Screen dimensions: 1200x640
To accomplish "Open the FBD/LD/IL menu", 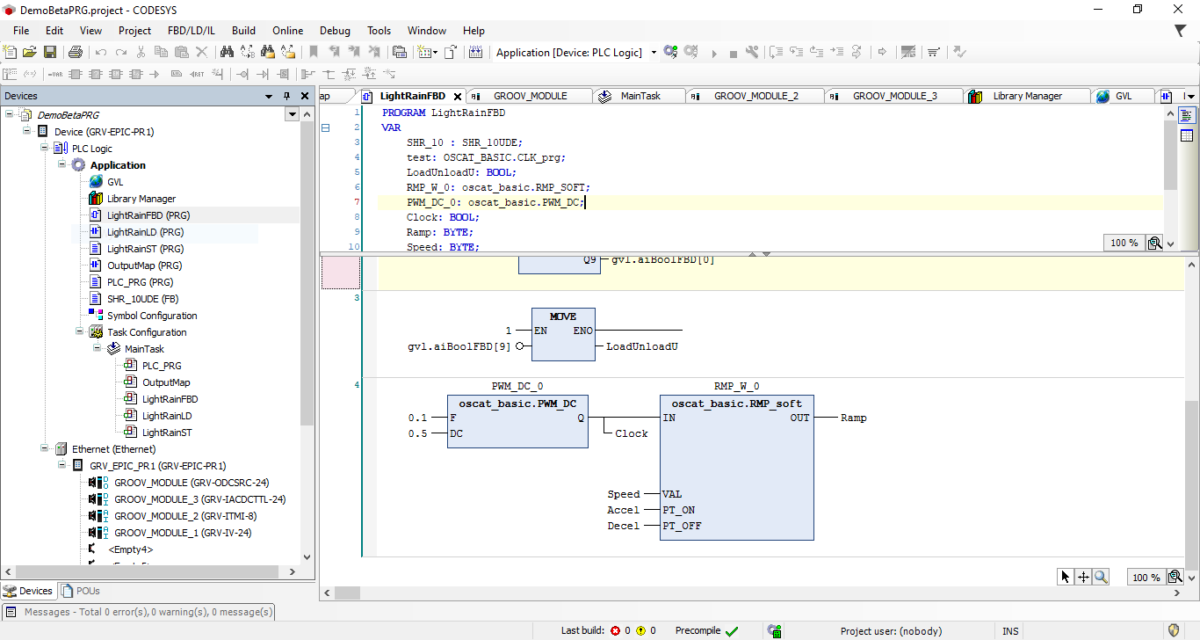I will pos(191,31).
